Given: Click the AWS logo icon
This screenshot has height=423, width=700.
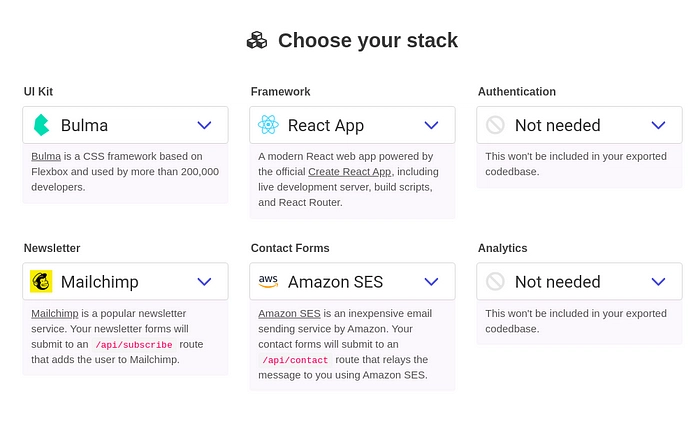Looking at the screenshot, I should (x=268, y=282).
